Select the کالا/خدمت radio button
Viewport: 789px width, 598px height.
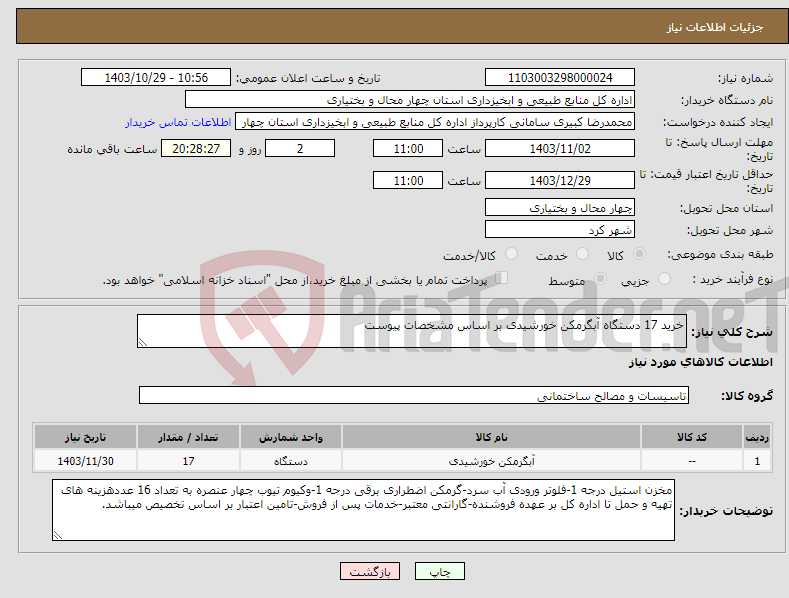point(511,254)
